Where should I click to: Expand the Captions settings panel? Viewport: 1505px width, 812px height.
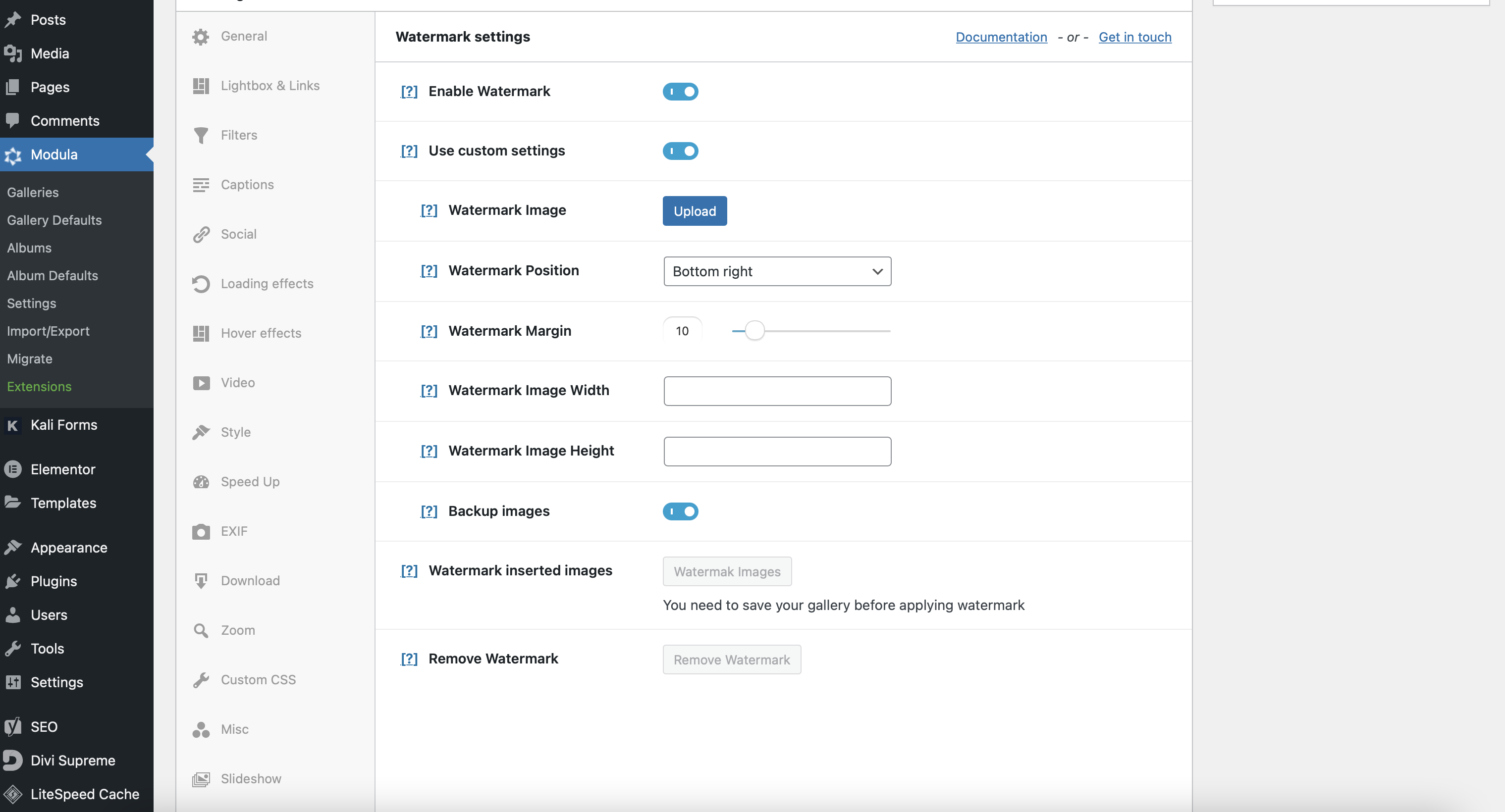click(x=247, y=184)
